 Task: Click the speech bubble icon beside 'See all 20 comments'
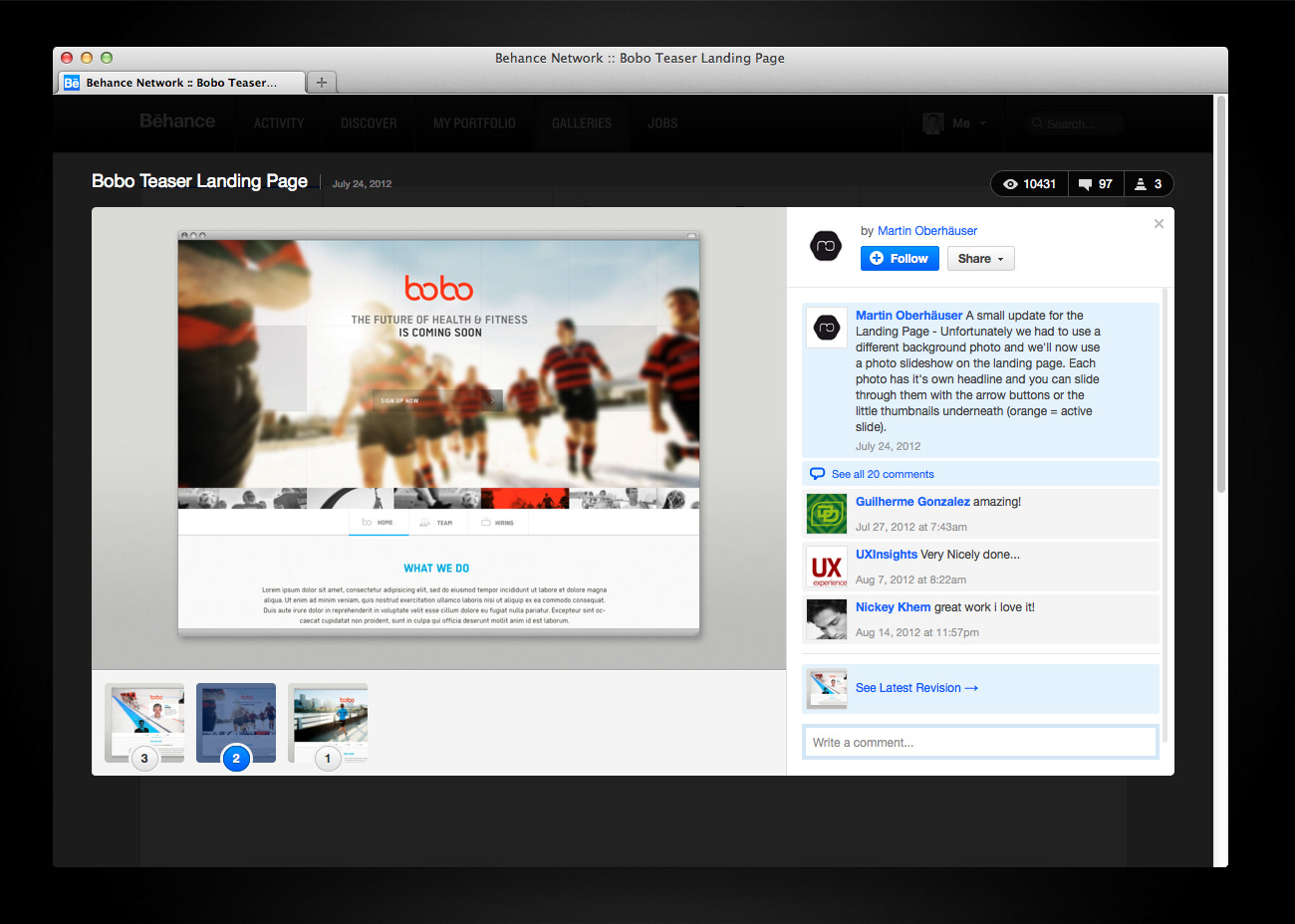[818, 474]
